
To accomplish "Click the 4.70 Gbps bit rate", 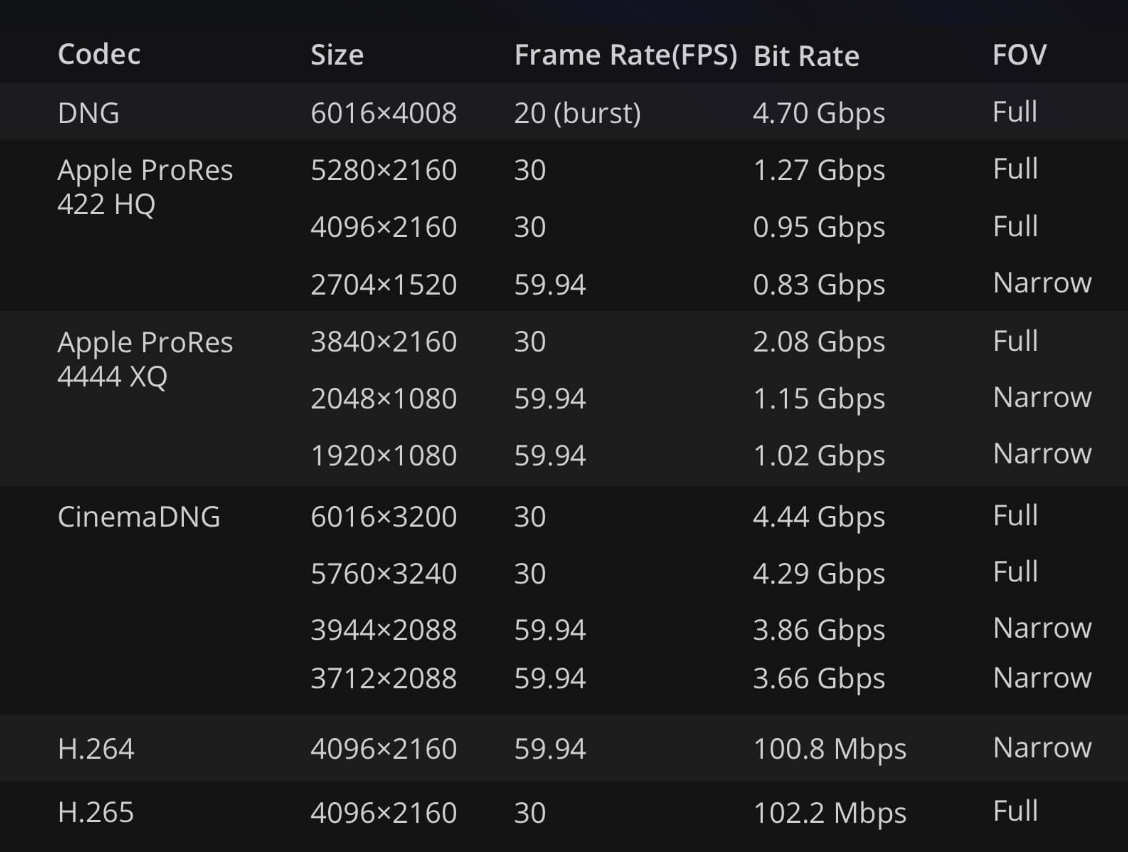I will point(819,114).
